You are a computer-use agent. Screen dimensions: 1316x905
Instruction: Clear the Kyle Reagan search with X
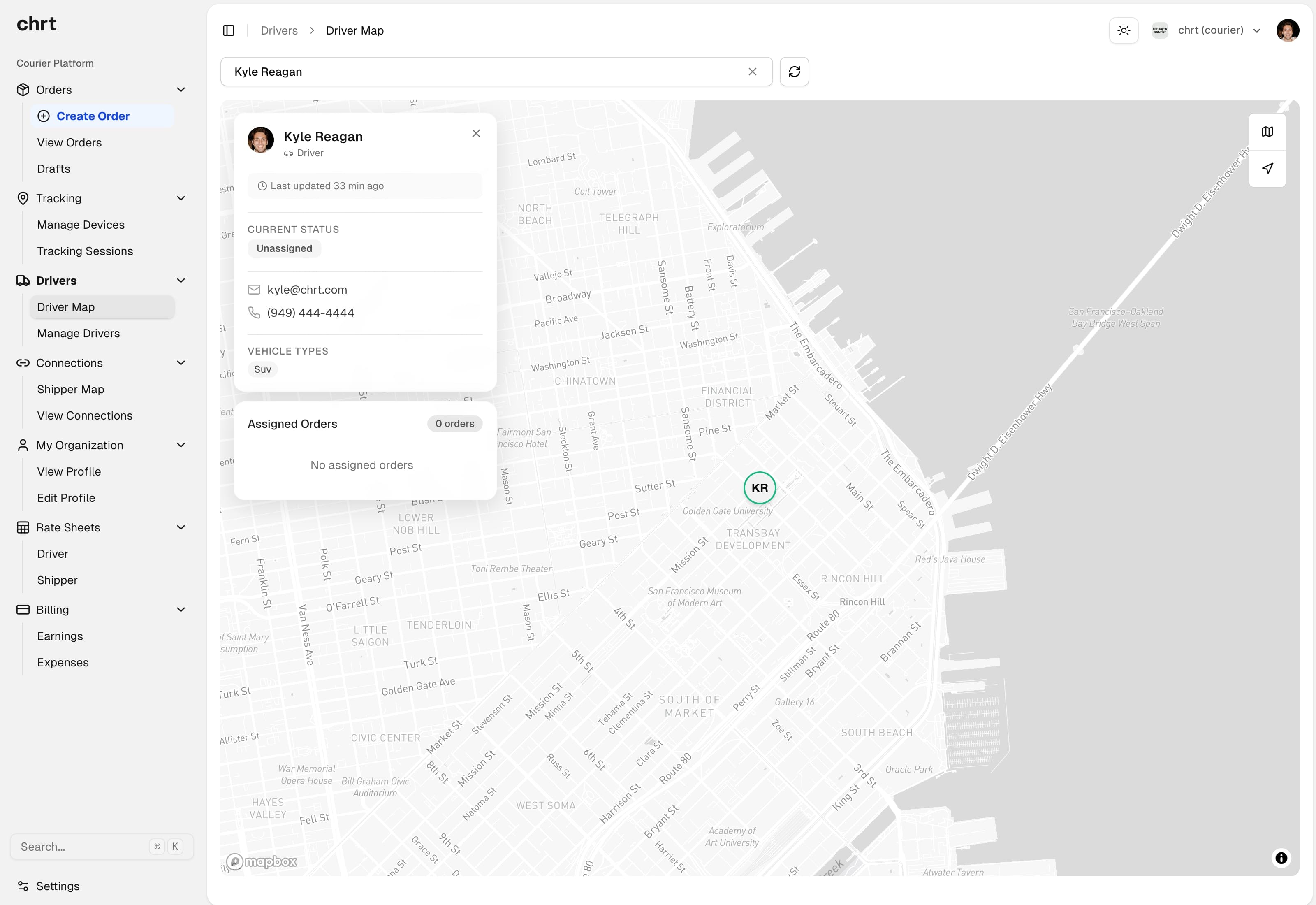pos(753,72)
